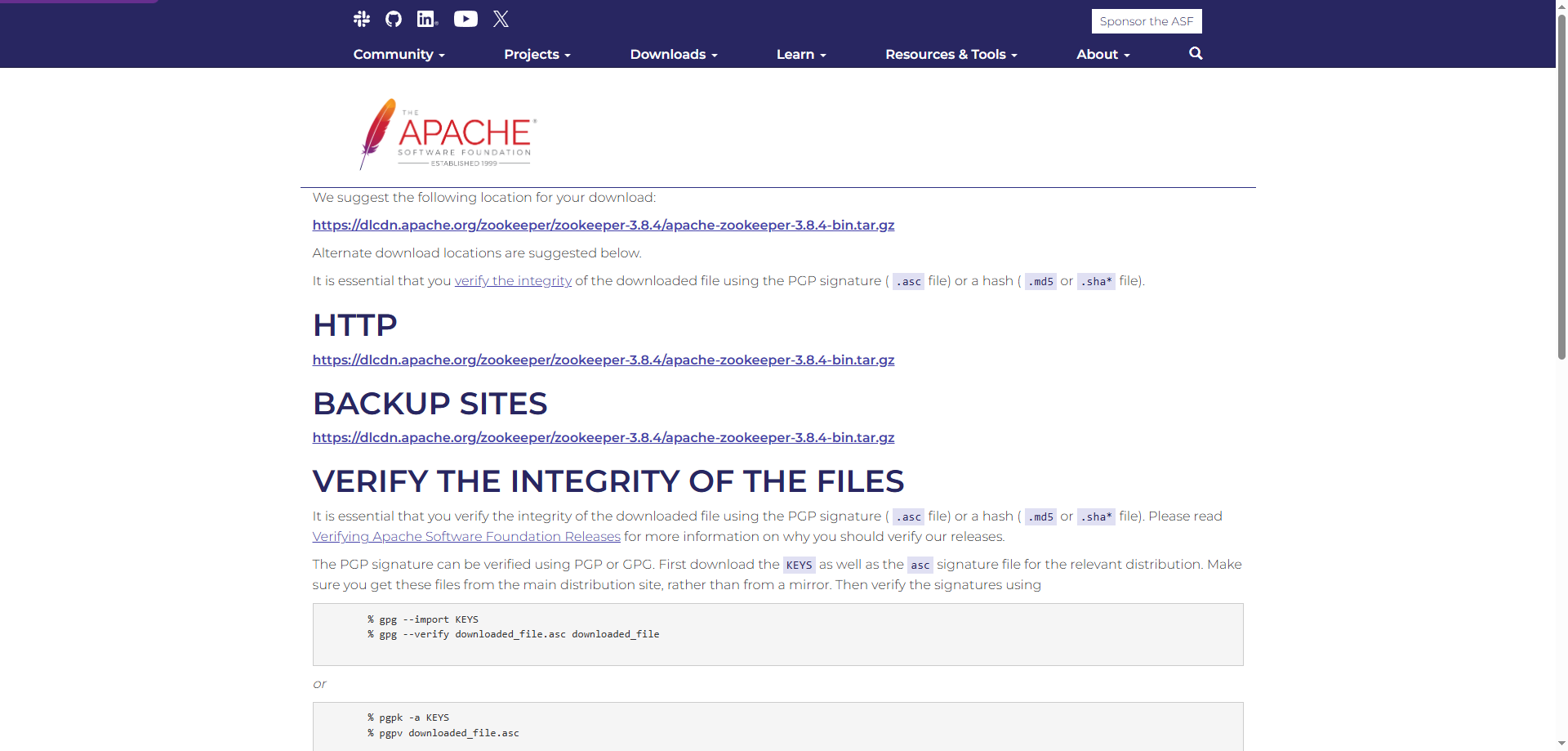Click 'Alternate download locations are suggested below' text
Viewport: 1568px width, 751px height.
click(477, 253)
